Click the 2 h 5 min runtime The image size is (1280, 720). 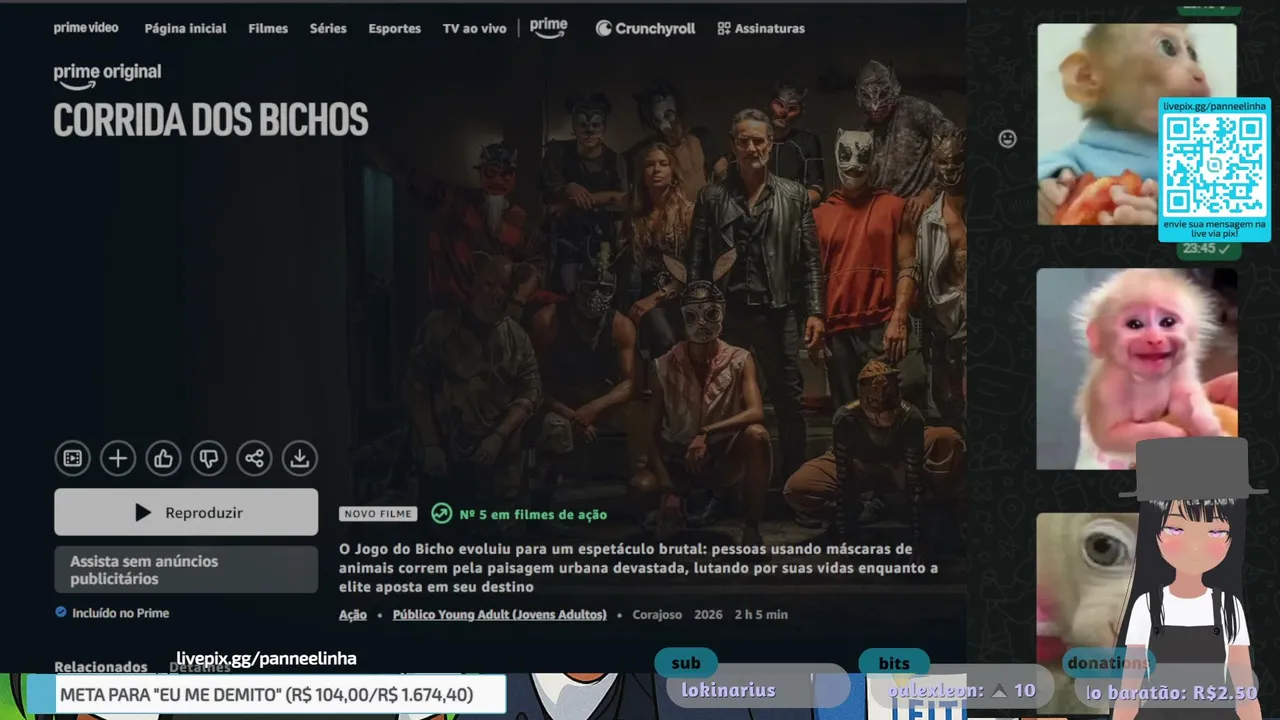coord(761,615)
